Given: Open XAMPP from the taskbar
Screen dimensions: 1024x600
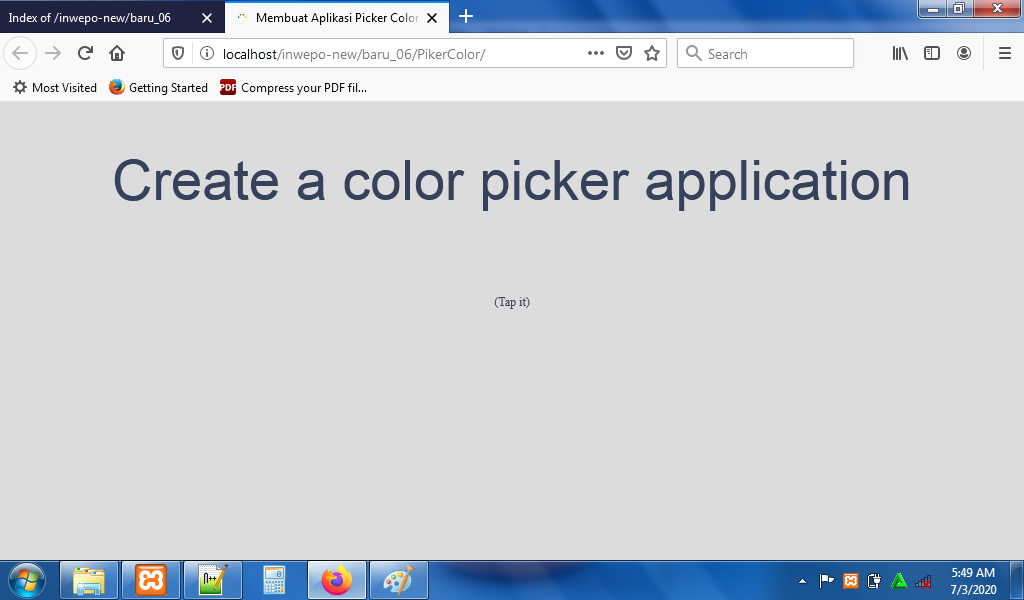Looking at the screenshot, I should tap(151, 580).
